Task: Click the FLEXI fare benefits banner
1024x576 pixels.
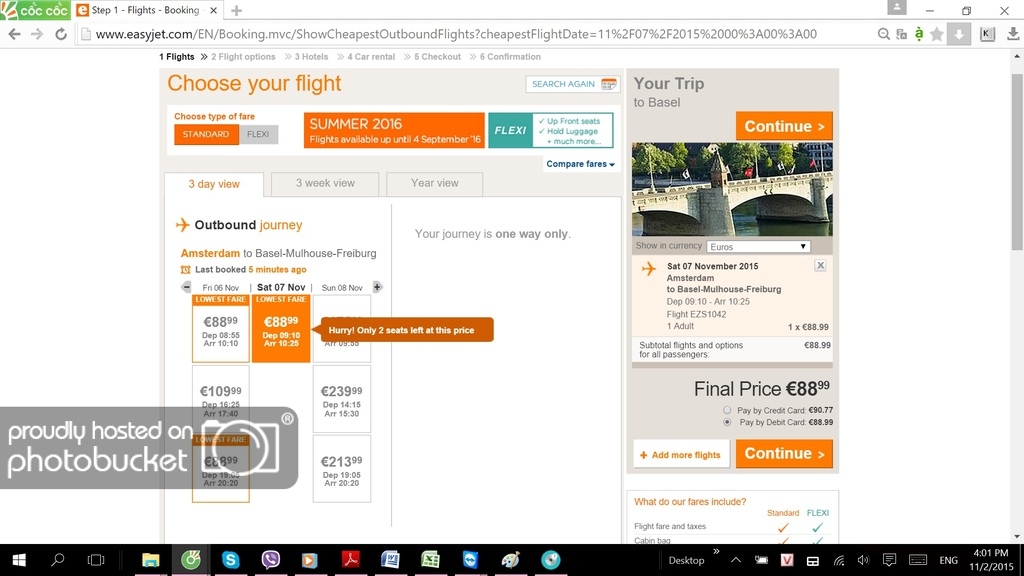Action: click(551, 130)
